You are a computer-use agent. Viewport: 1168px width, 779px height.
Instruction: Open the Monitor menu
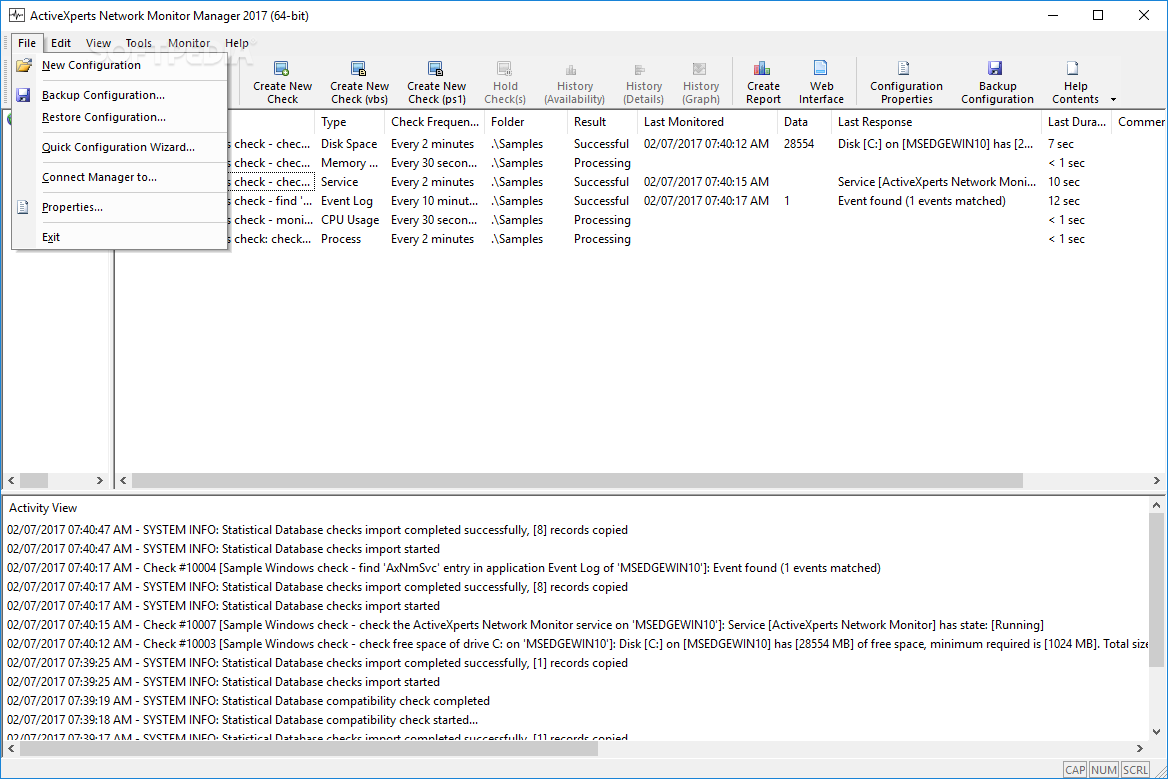tap(189, 43)
